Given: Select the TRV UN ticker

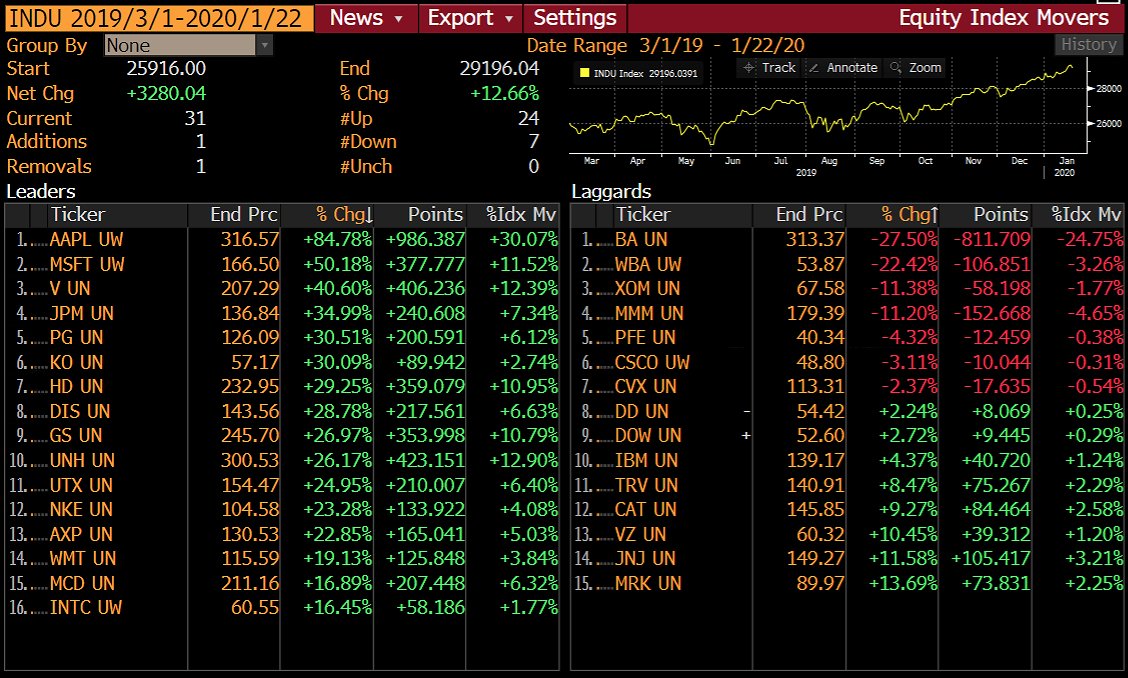Looking at the screenshot, I should tap(647, 485).
